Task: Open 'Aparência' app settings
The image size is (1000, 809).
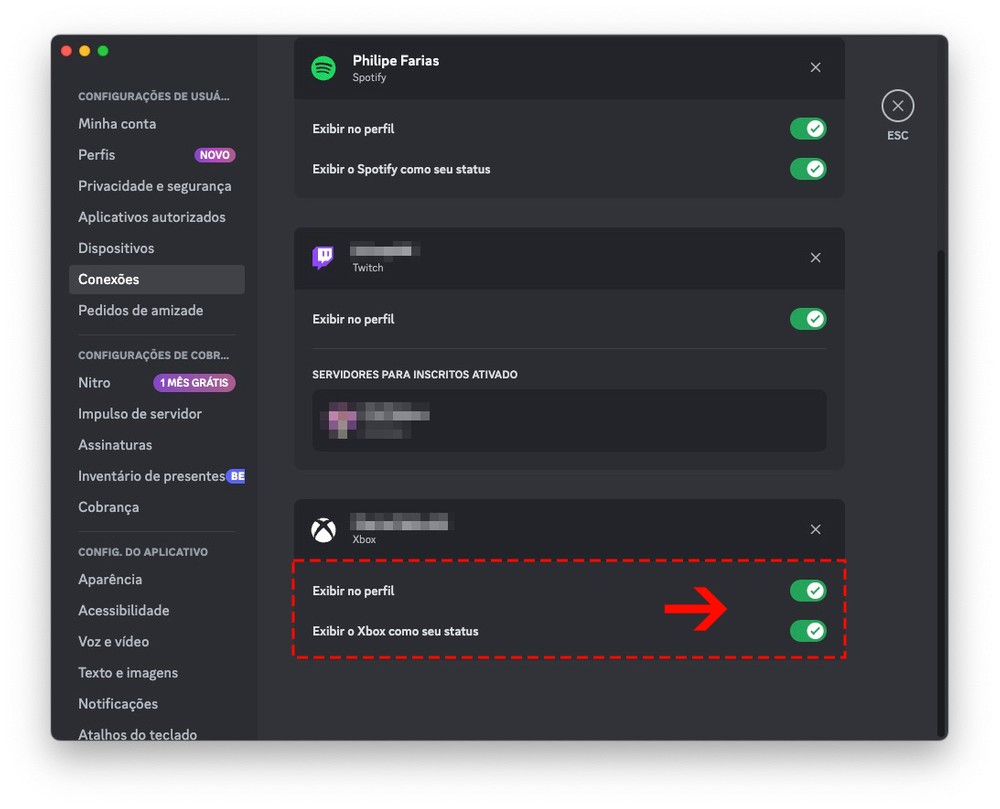Action: click(110, 580)
